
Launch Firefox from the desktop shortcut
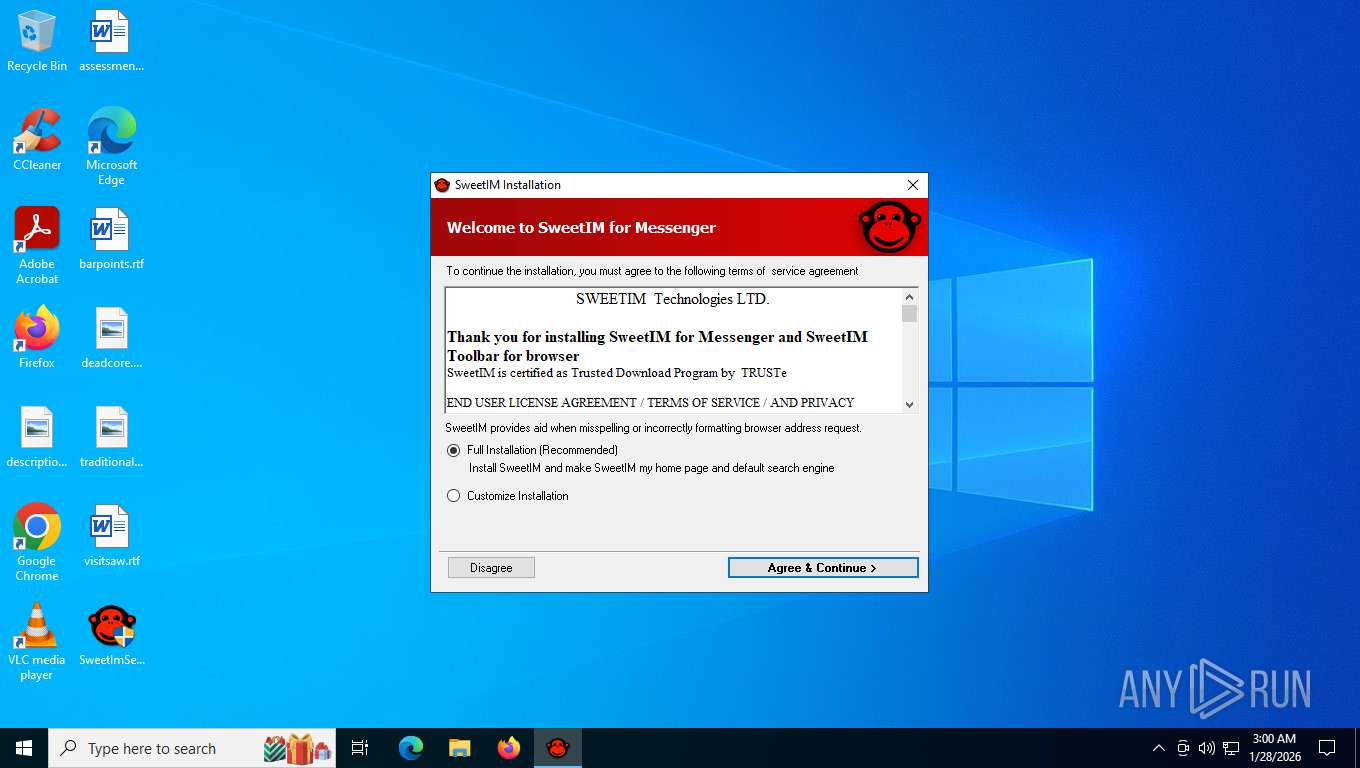click(37, 338)
